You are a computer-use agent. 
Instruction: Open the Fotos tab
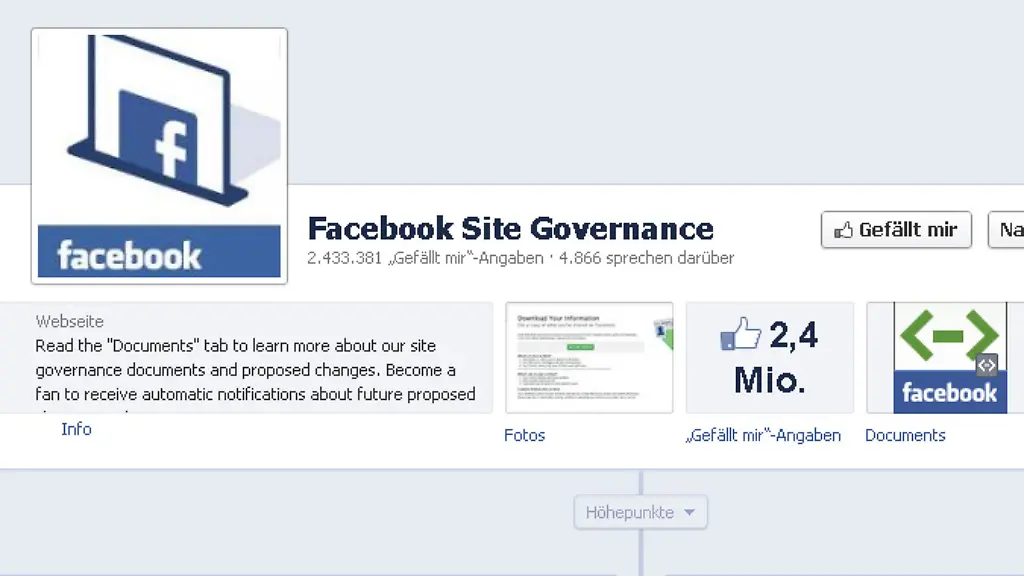point(524,435)
